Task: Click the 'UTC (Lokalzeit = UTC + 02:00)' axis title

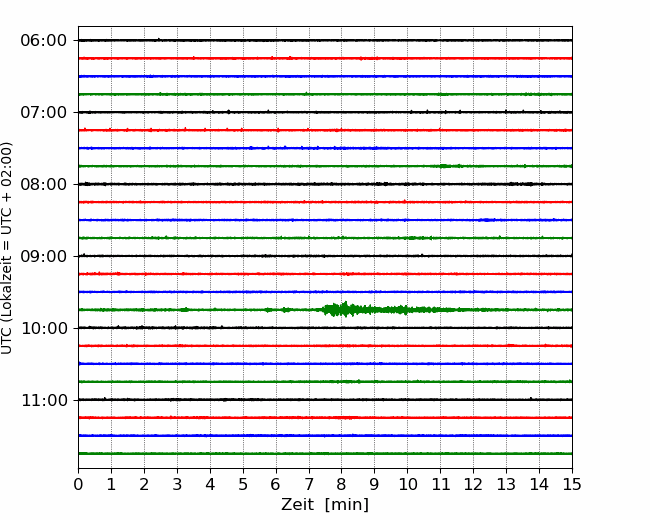Action: [x=7, y=248]
